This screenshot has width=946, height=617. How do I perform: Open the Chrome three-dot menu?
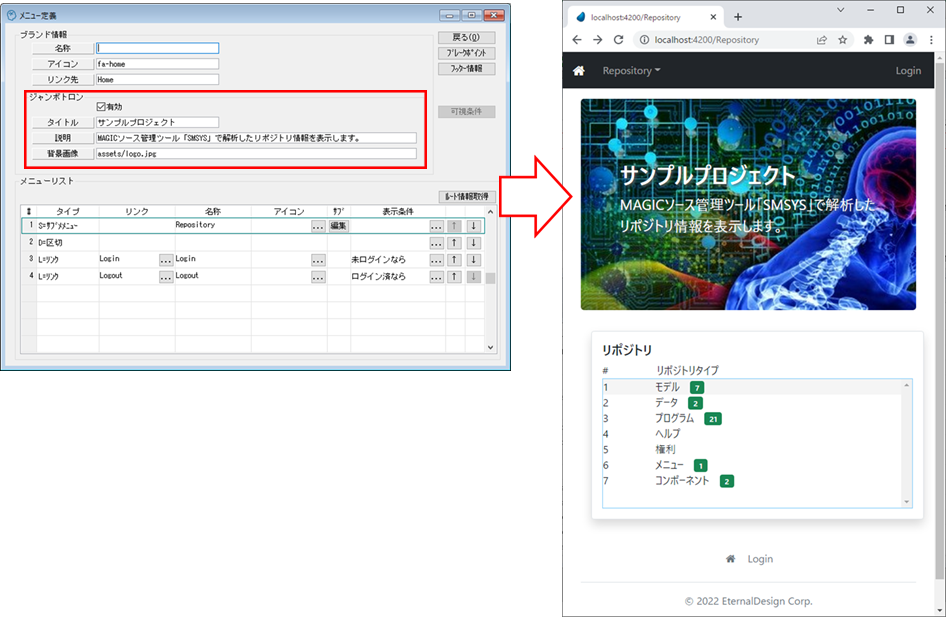pyautogui.click(x=931, y=40)
